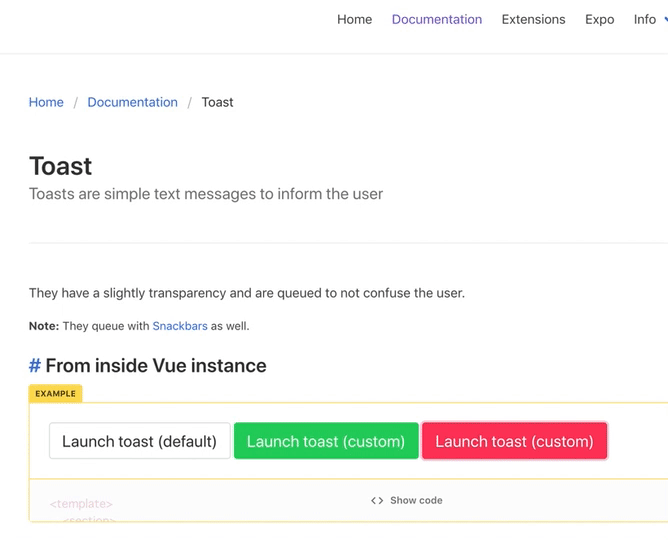The width and height of the screenshot is (668, 540).
Task: Navigate to the Expo page
Action: click(600, 19)
